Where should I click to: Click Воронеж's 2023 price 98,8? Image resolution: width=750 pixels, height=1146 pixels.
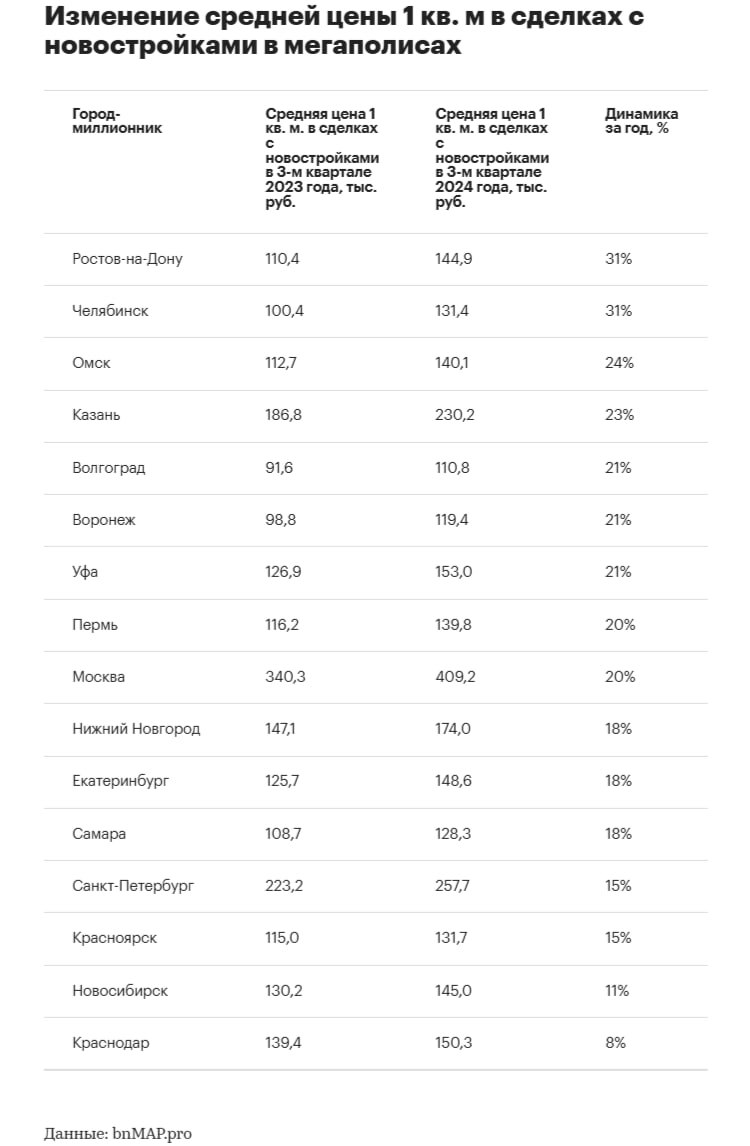(281, 520)
